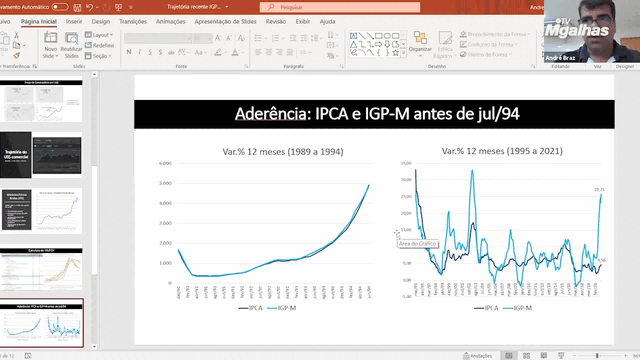This screenshot has width=640, height=360.
Task: Open the Transições tab
Action: (133, 22)
